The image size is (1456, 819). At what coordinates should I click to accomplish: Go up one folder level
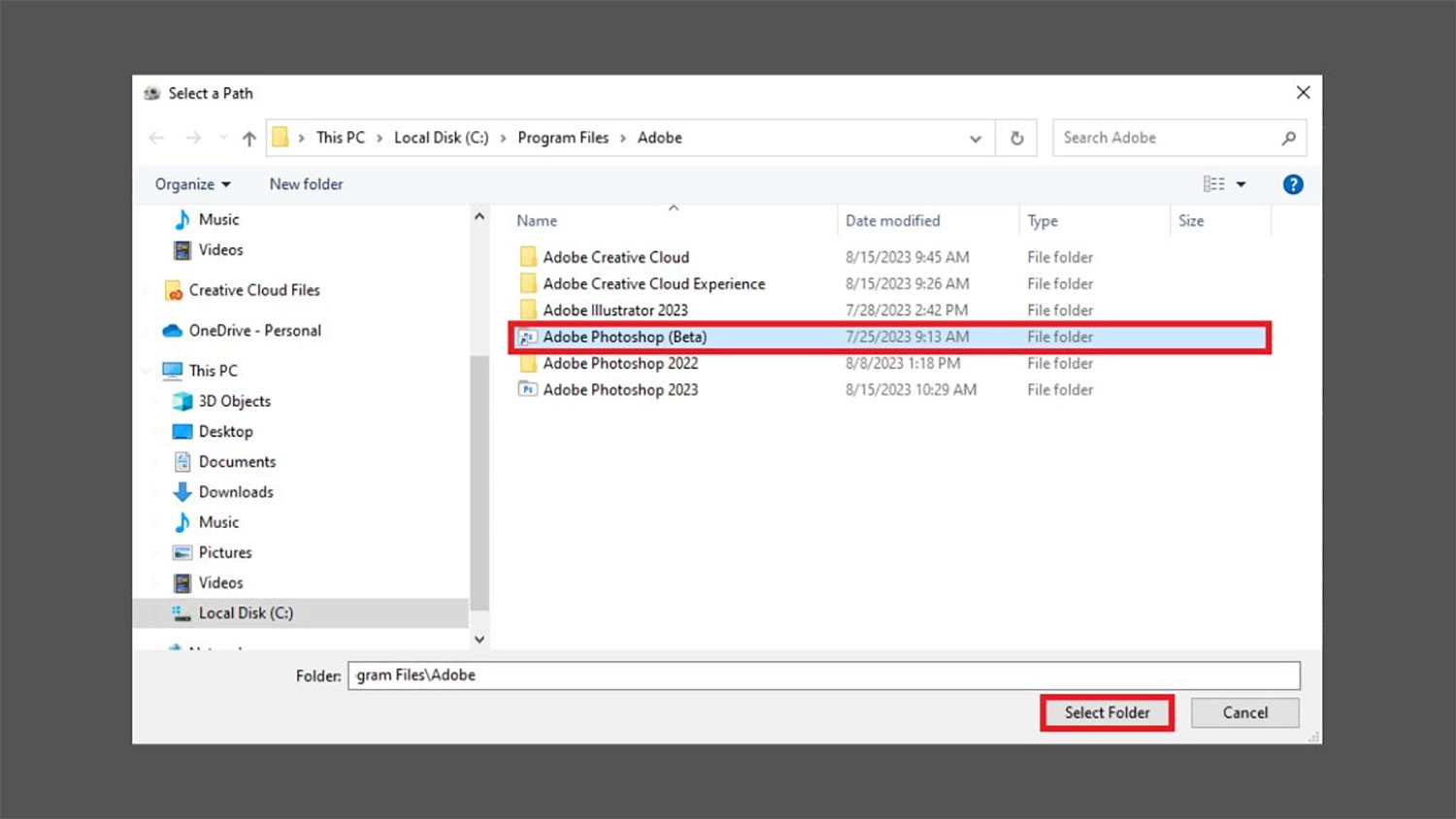[x=249, y=139]
